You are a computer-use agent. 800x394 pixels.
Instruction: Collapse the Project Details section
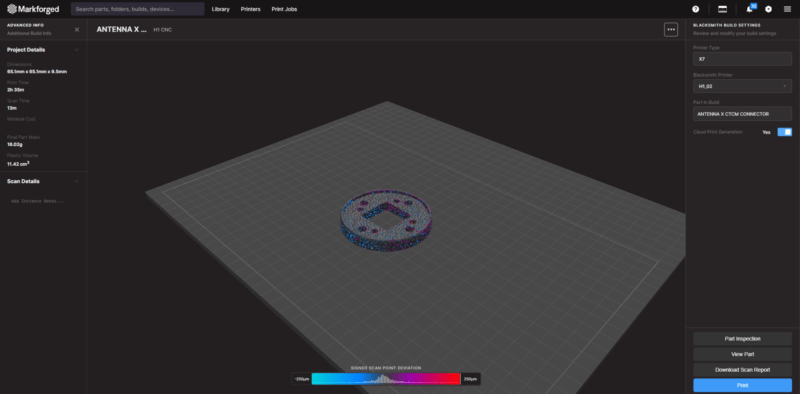tap(77, 50)
